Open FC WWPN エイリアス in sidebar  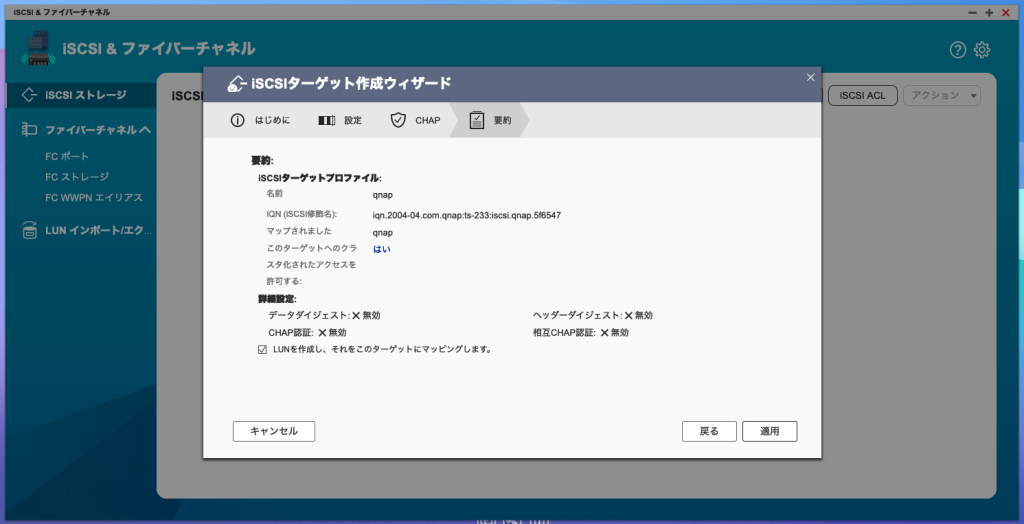click(x=94, y=198)
